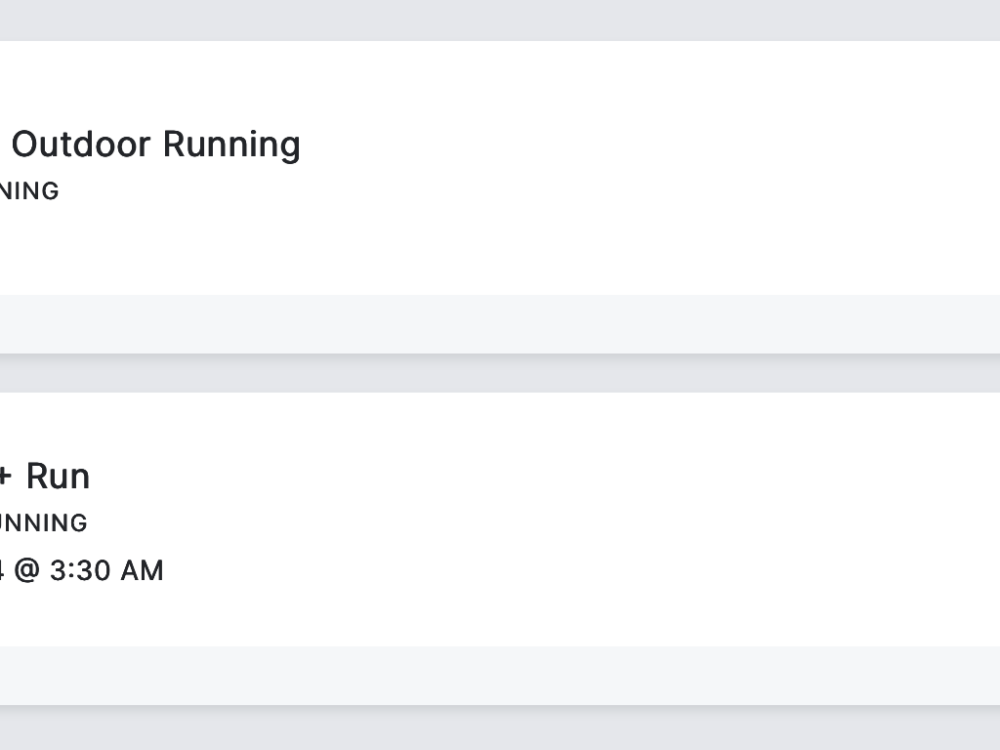Click the "UNNING" type label under "+ Run"

coord(42,523)
